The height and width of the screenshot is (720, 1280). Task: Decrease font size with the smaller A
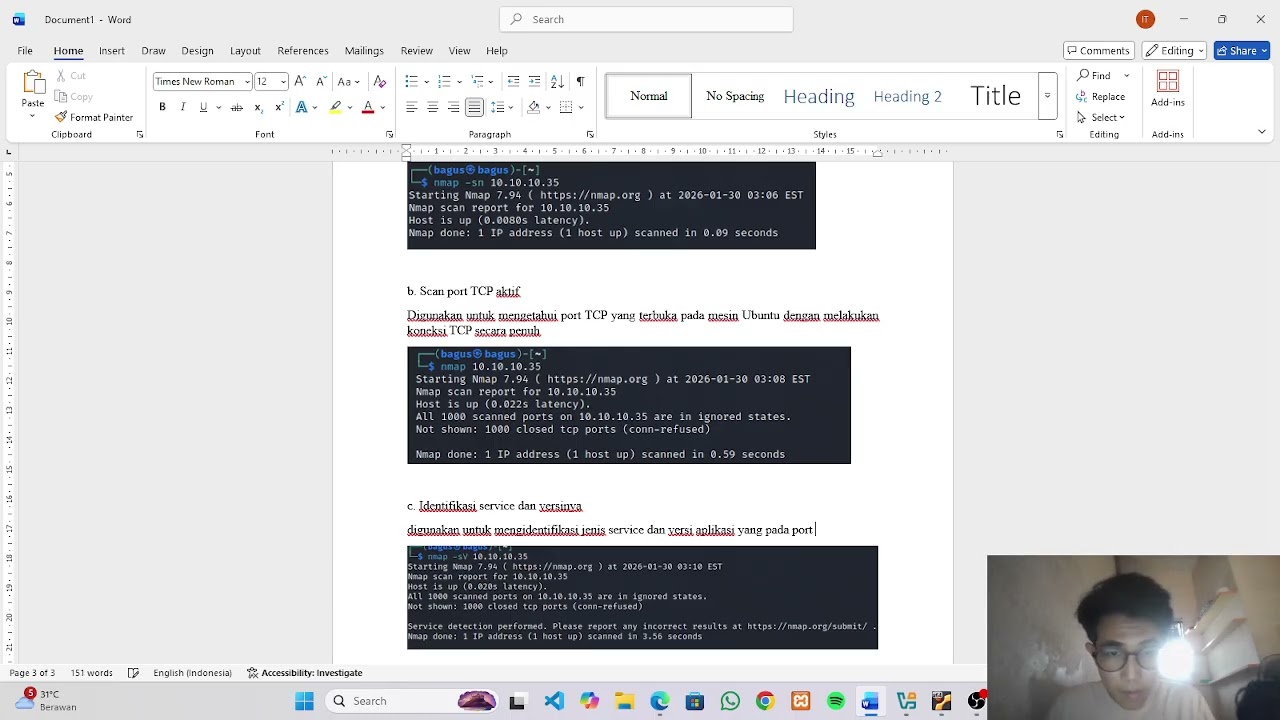[321, 81]
